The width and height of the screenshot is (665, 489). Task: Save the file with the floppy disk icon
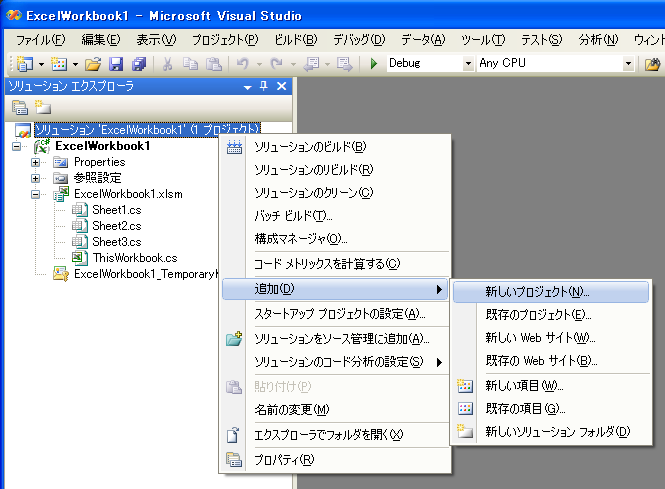pyautogui.click(x=116, y=64)
